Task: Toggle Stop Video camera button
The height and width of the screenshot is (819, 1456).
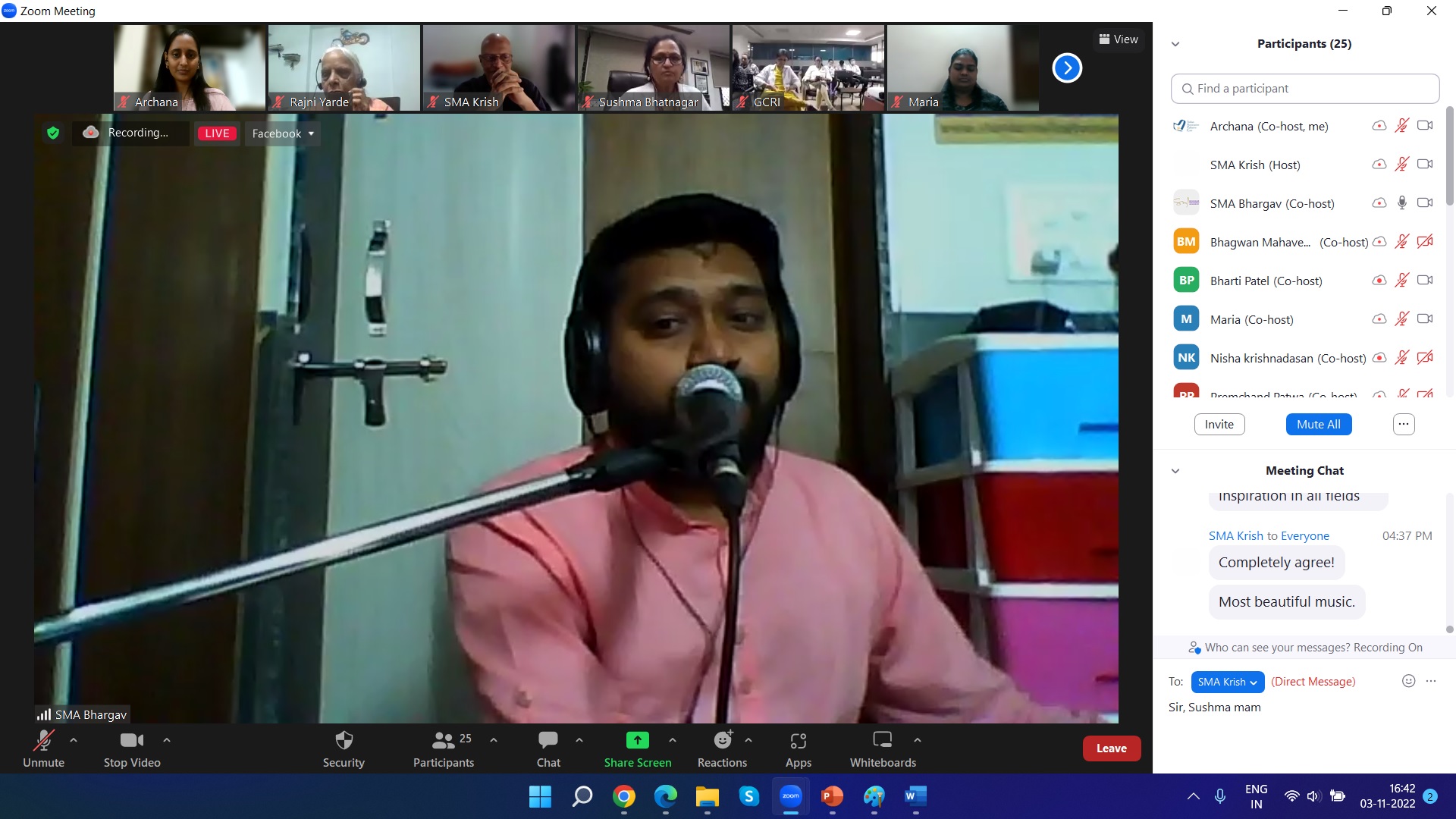Action: tap(131, 740)
